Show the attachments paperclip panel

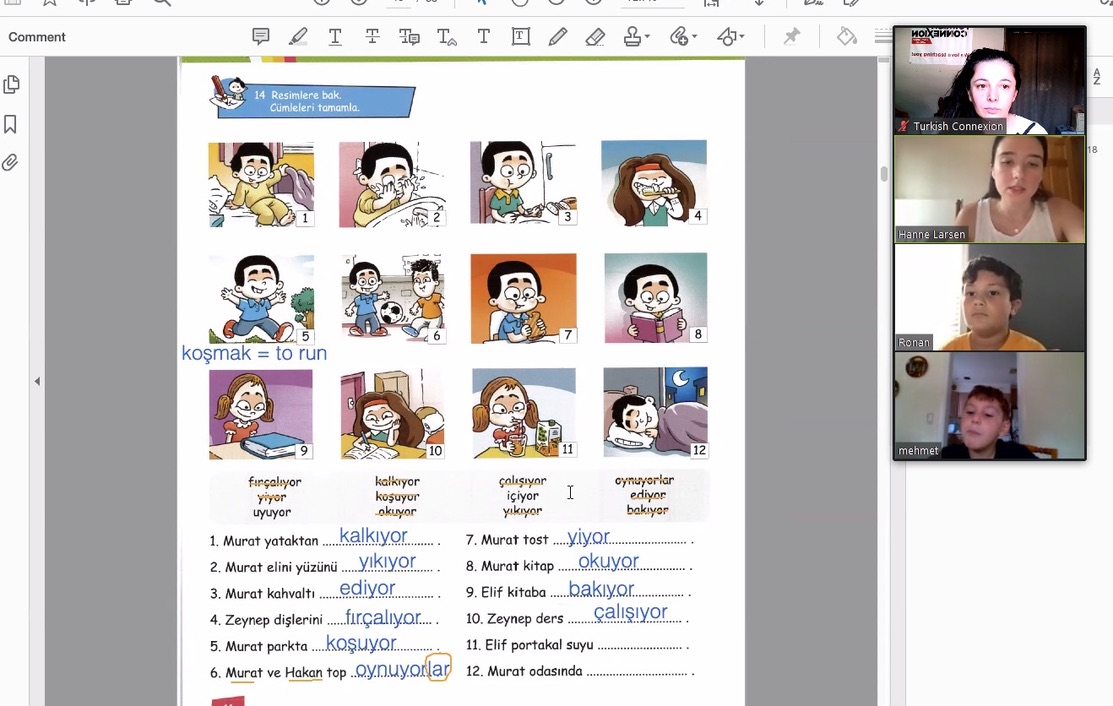12,162
